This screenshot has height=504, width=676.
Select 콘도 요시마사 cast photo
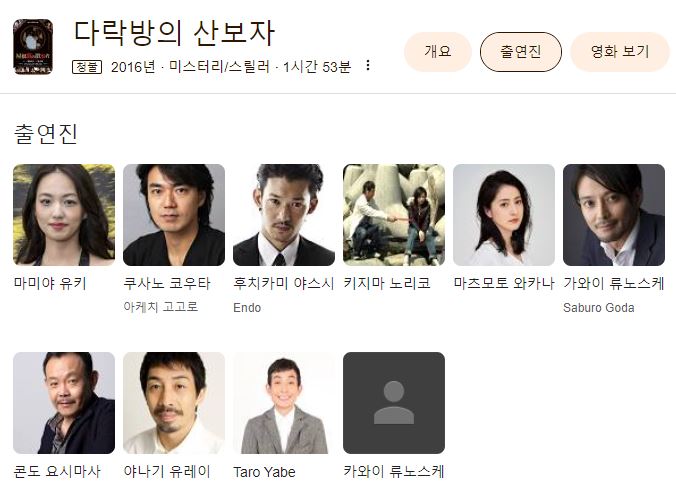(x=64, y=403)
